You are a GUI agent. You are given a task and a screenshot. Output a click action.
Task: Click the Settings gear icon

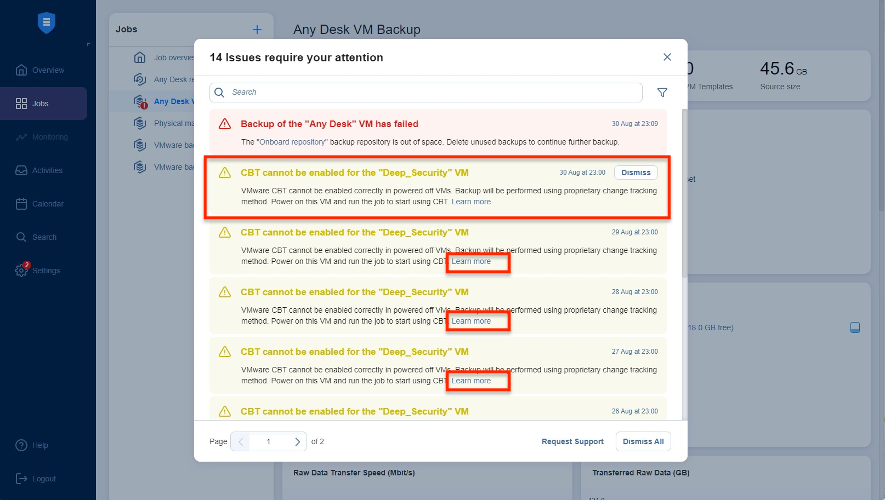click(21, 270)
